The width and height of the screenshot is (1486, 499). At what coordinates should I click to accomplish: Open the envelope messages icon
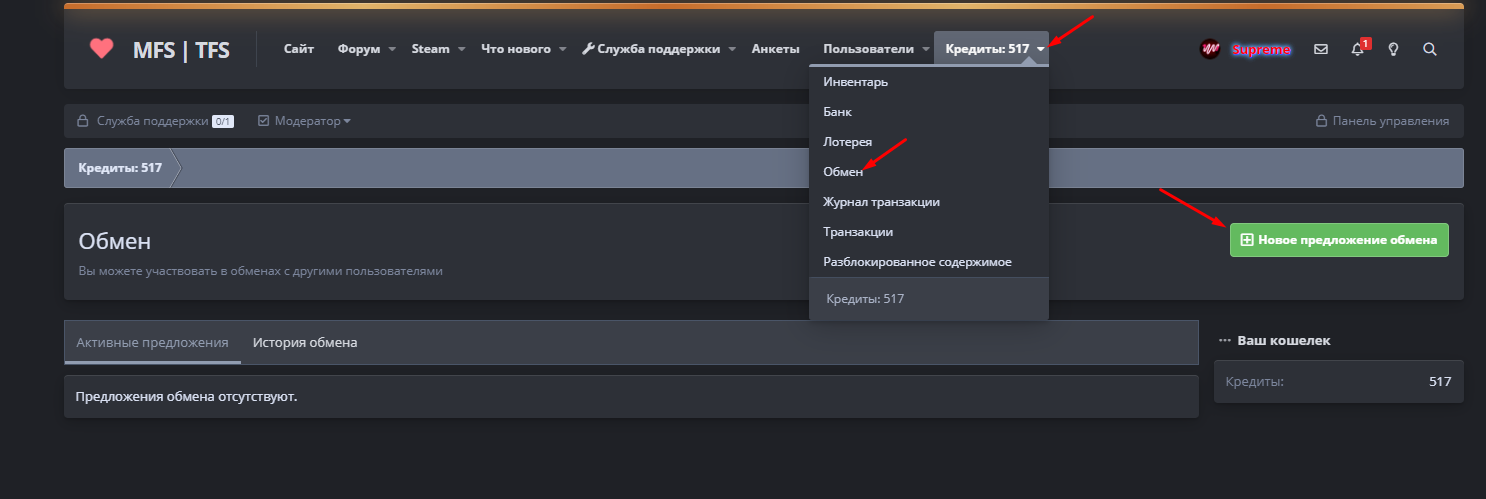(1321, 49)
